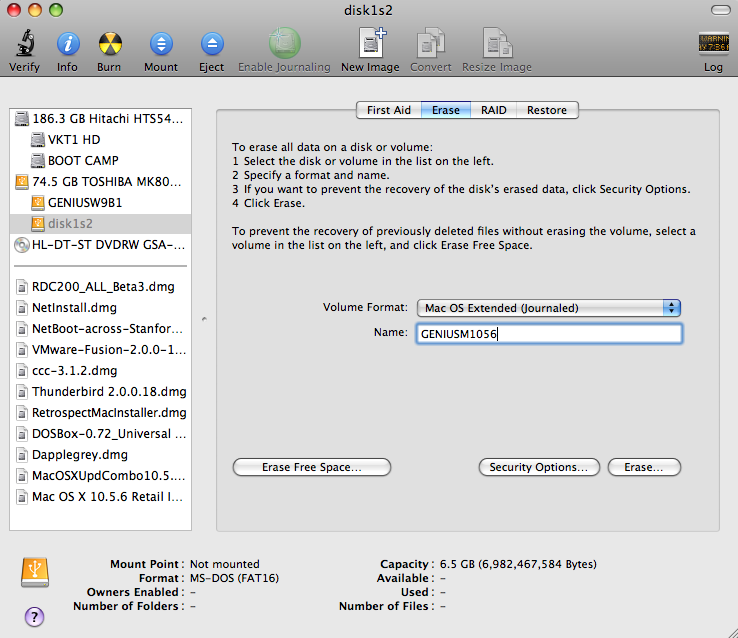Click the Erase... button

pyautogui.click(x=644, y=467)
